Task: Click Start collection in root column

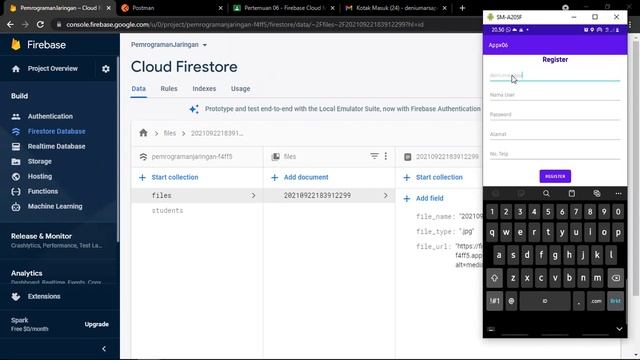Action: coord(169,177)
